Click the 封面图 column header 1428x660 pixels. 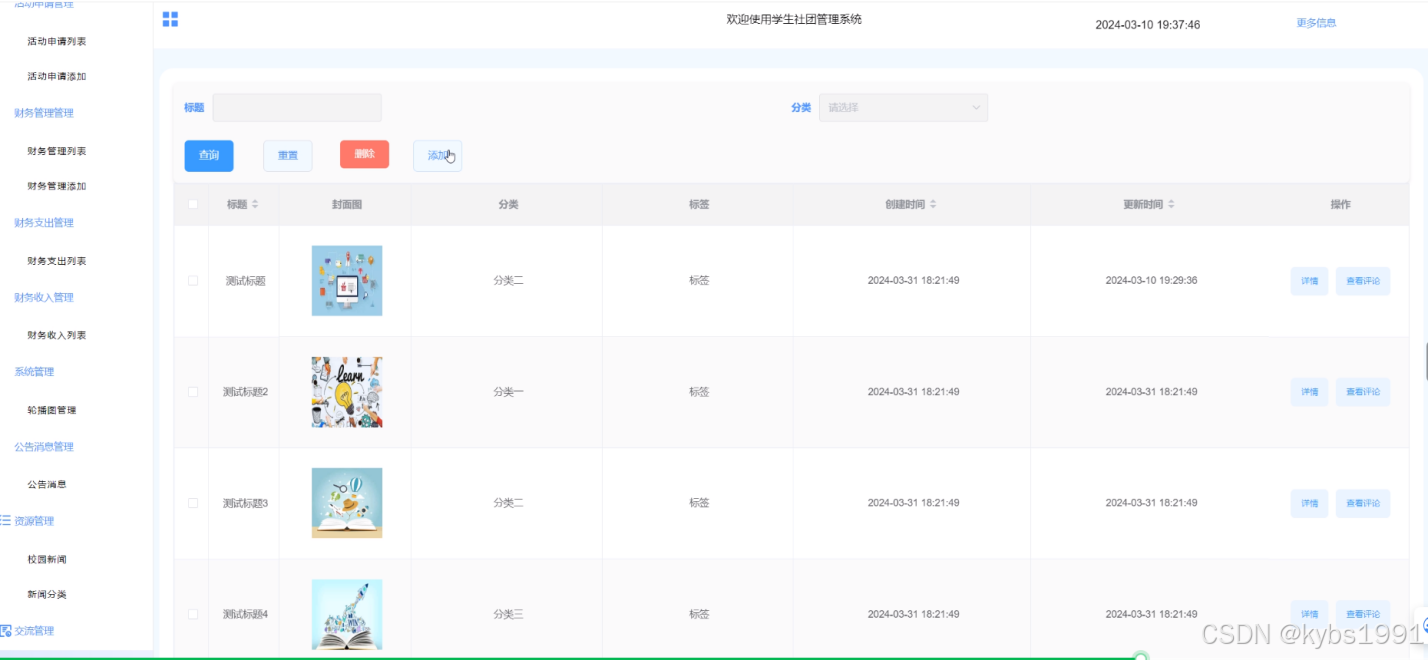[346, 204]
